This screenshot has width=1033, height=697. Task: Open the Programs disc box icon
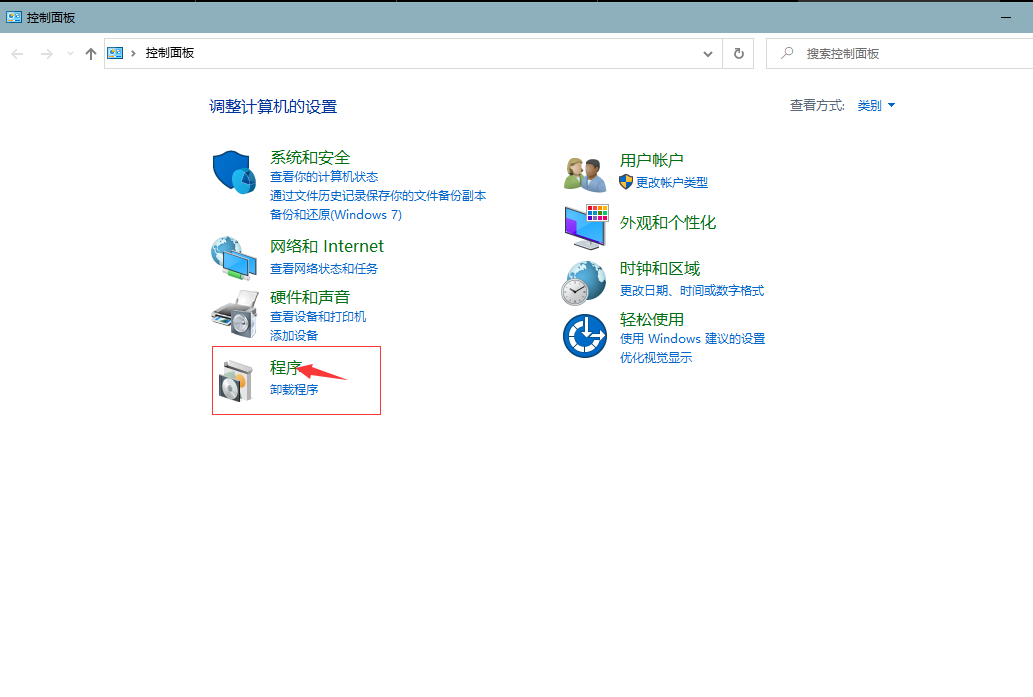coord(236,381)
